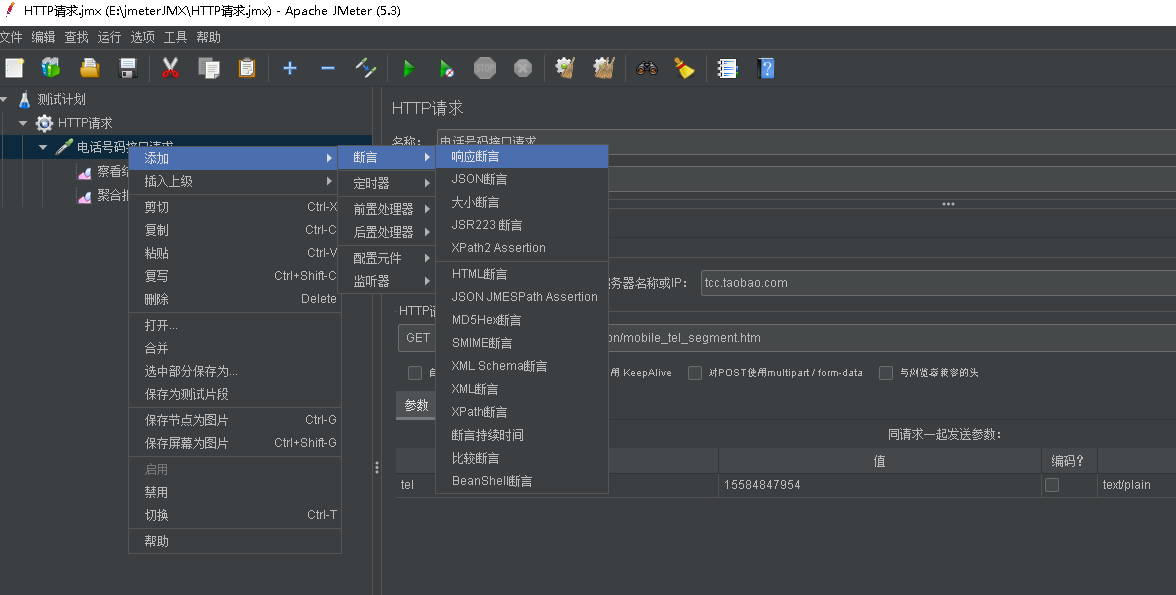Click the Copy toolbar icon
Screen dimensions: 1176x595
(208, 68)
